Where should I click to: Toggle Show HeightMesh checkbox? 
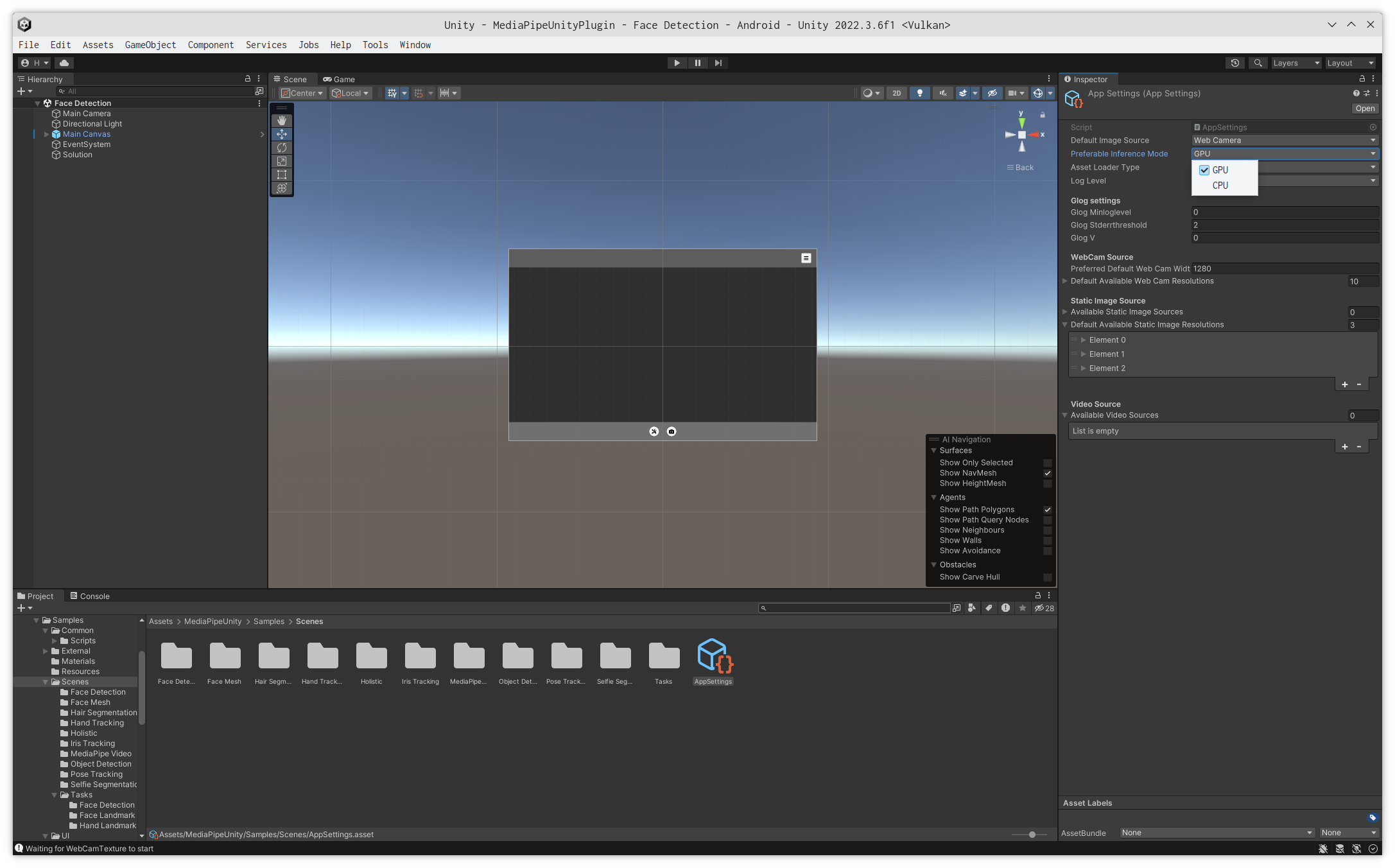[x=1047, y=483]
